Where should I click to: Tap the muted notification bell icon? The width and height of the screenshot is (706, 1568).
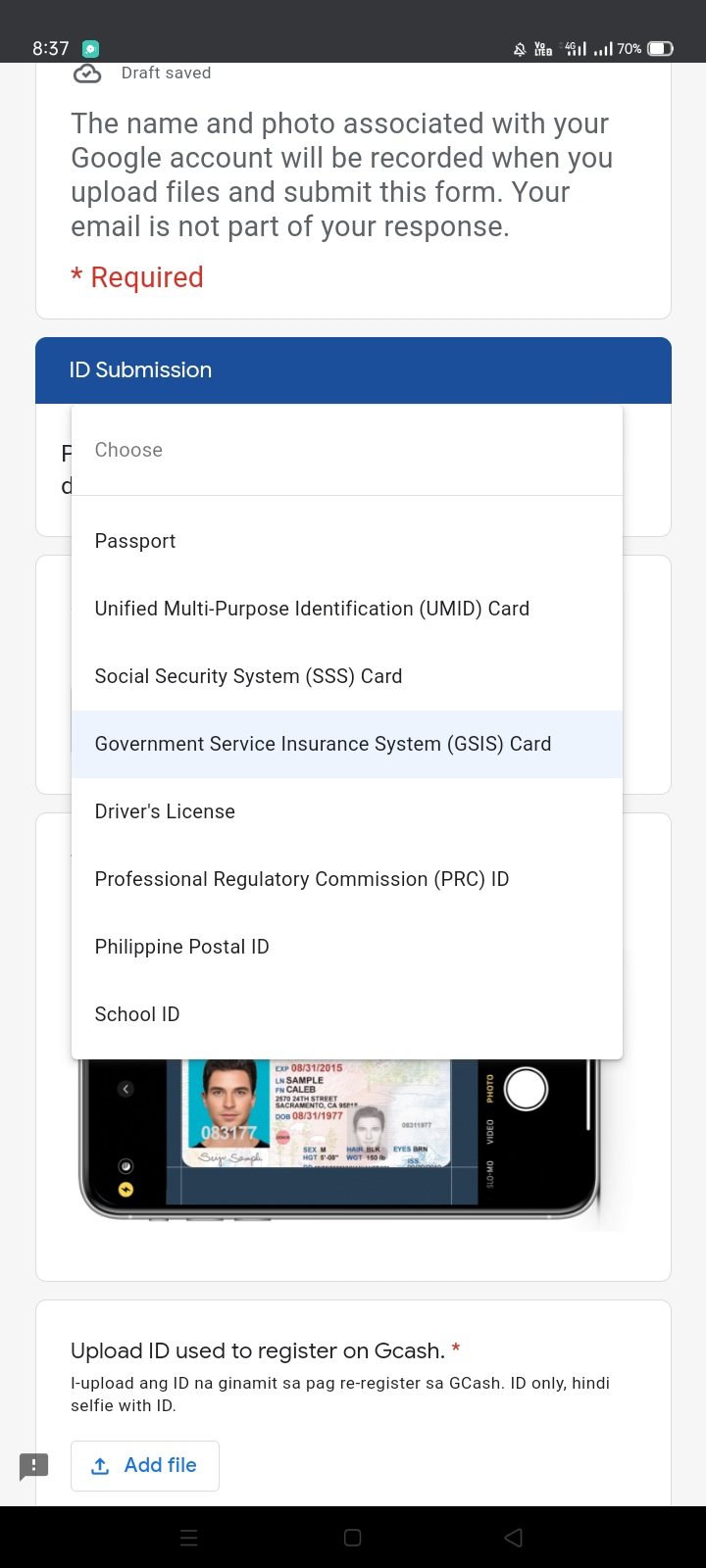click(x=520, y=49)
